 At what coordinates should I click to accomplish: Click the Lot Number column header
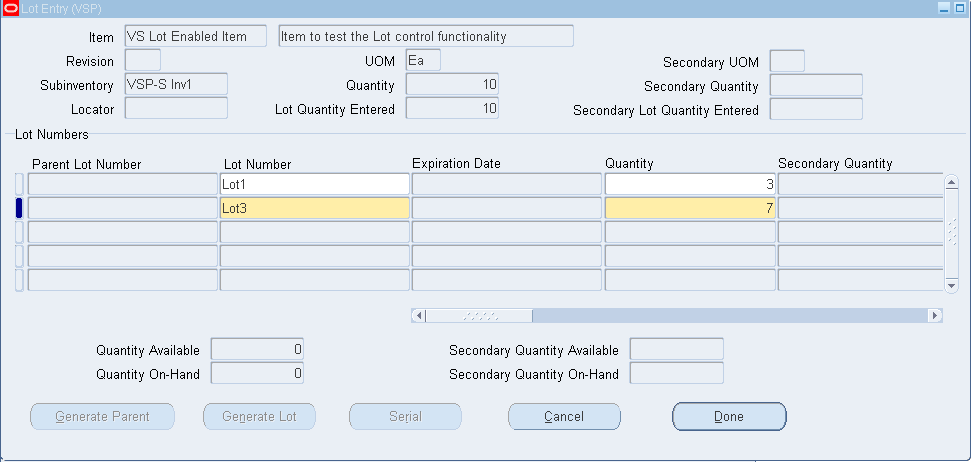(x=258, y=164)
